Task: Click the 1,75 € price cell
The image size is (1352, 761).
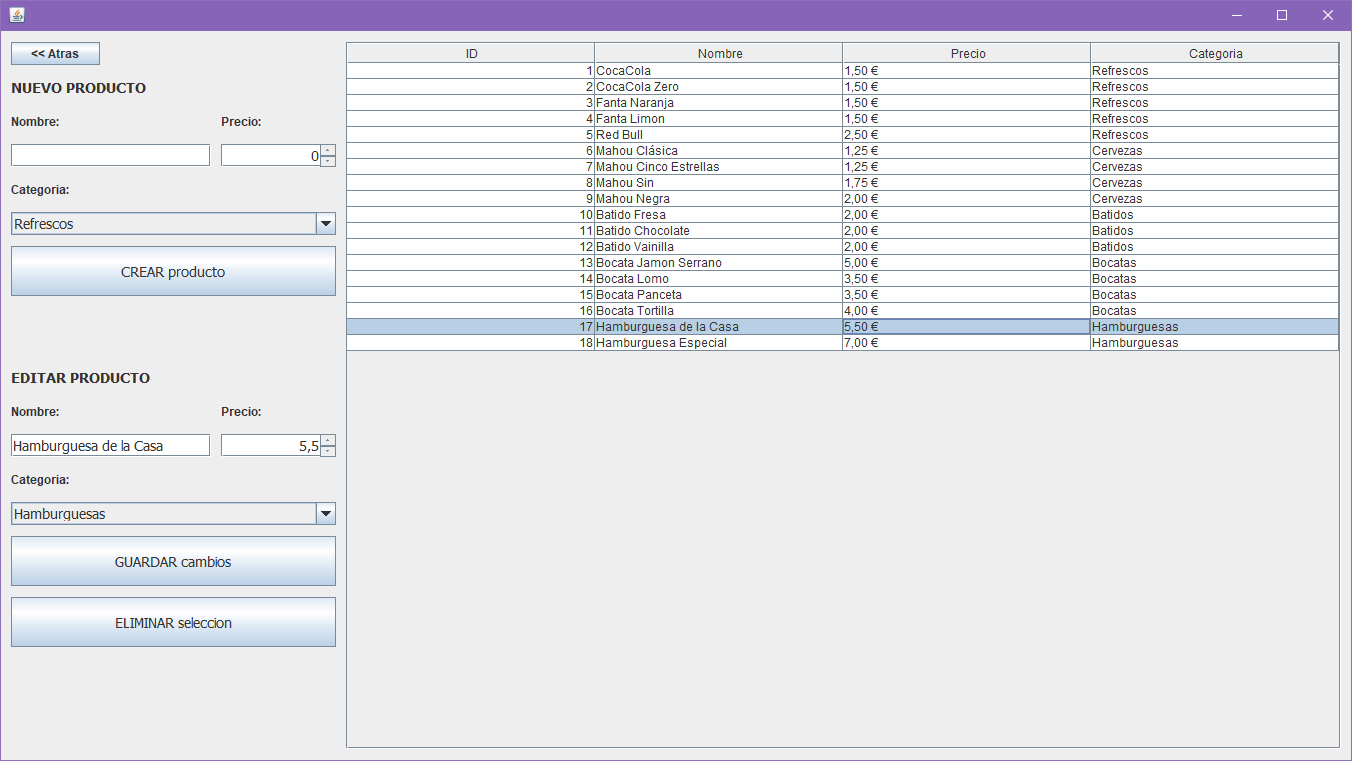Action: click(x=967, y=183)
